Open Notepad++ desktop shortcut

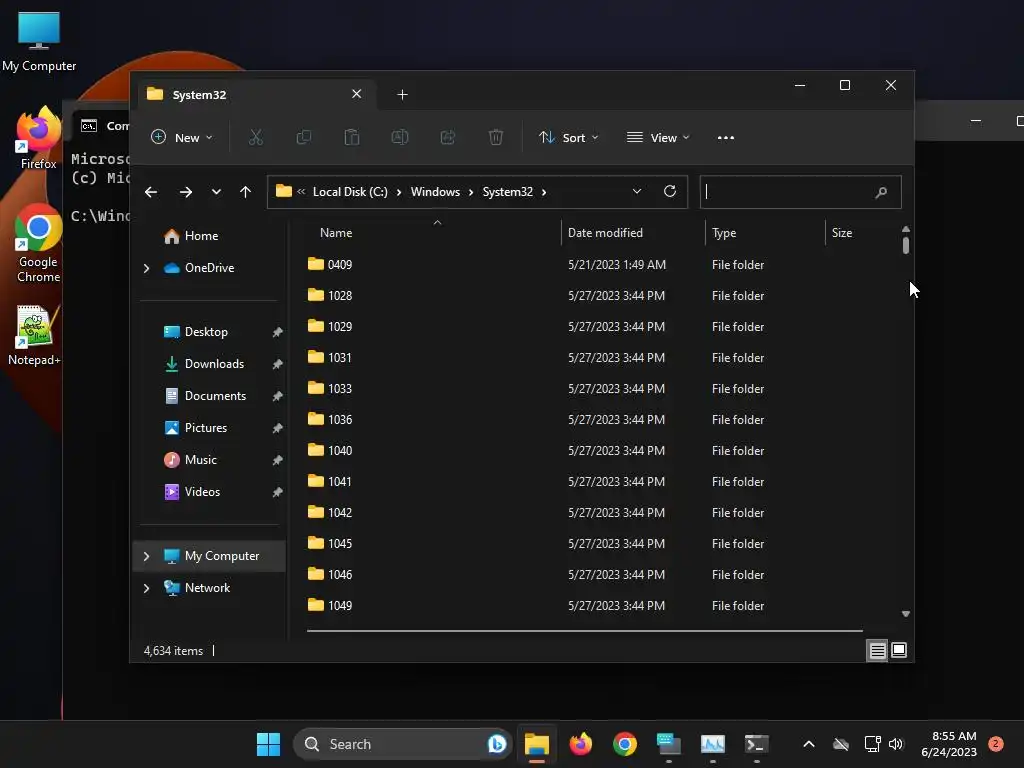coord(34,335)
